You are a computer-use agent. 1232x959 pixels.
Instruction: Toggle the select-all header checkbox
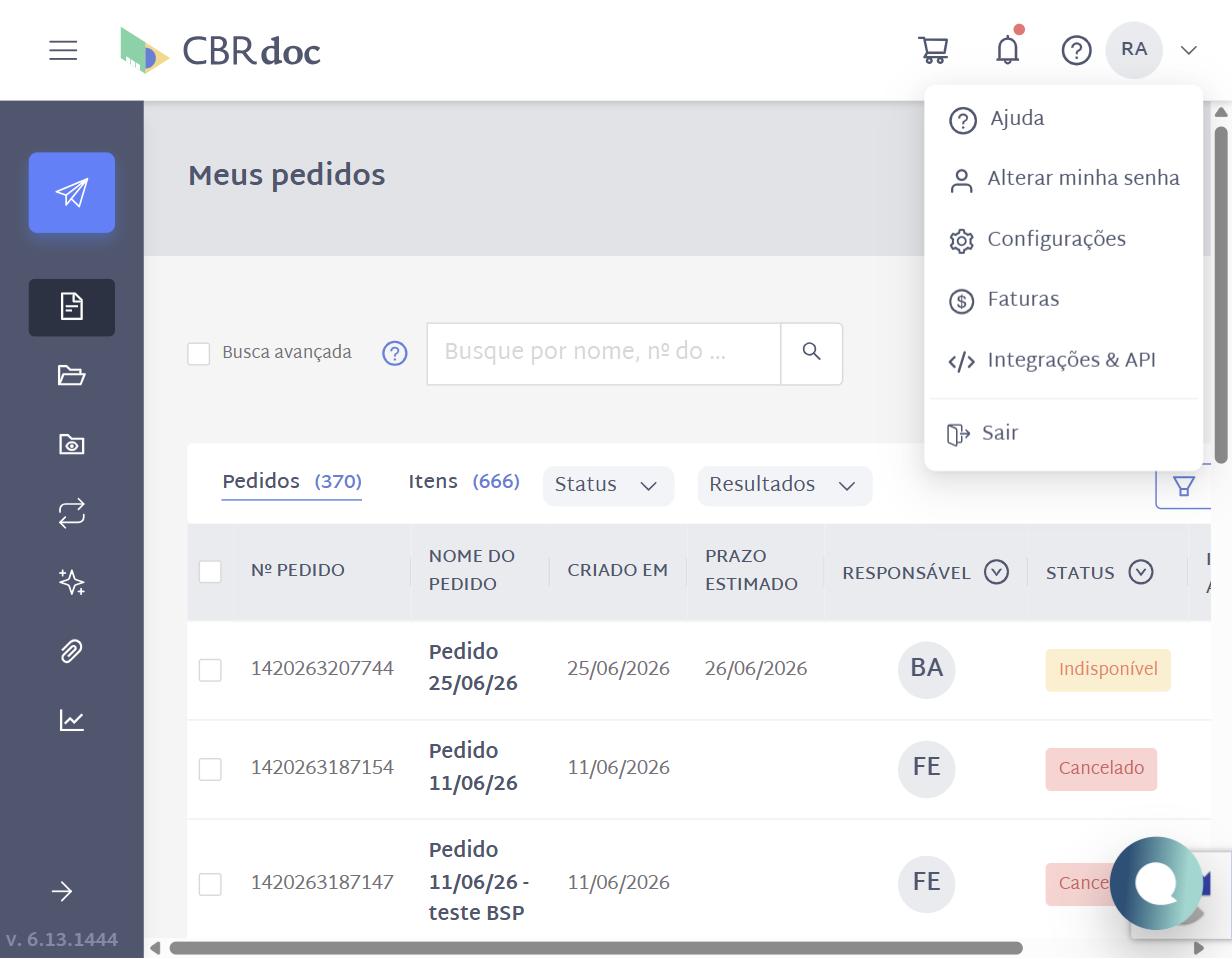click(210, 571)
